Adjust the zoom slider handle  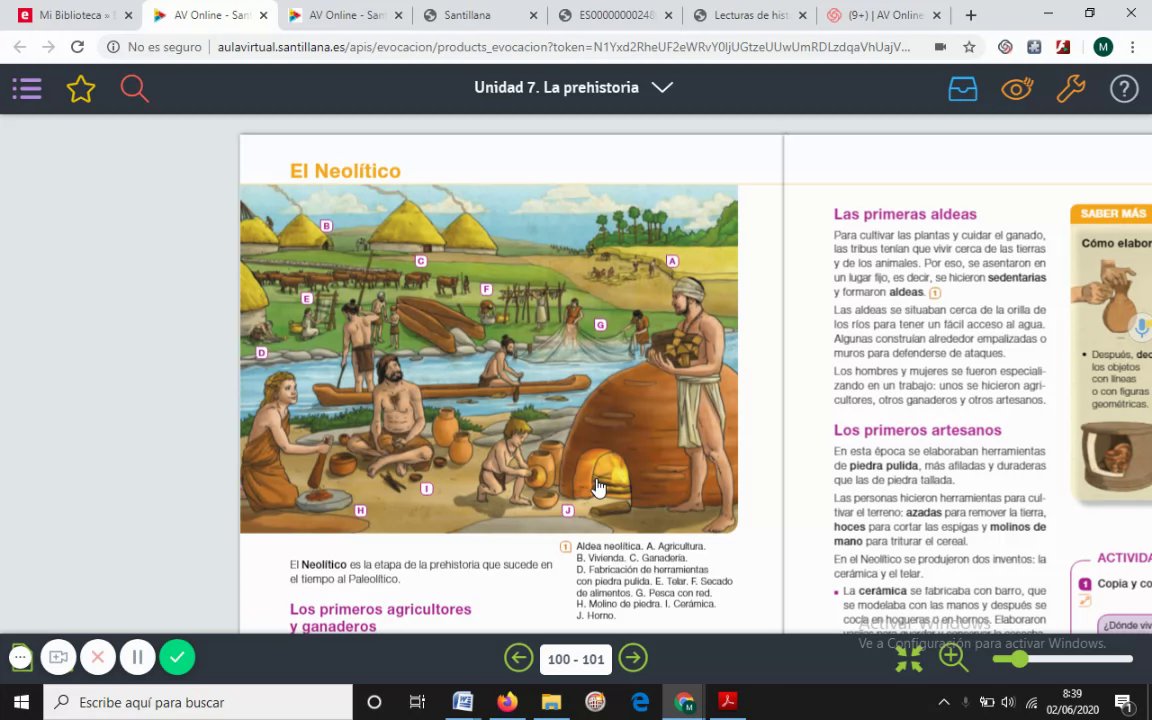click(x=1018, y=658)
